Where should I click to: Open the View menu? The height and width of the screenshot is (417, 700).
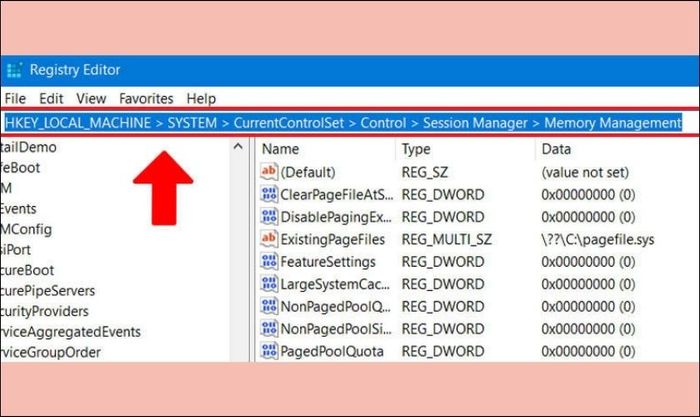(91, 98)
